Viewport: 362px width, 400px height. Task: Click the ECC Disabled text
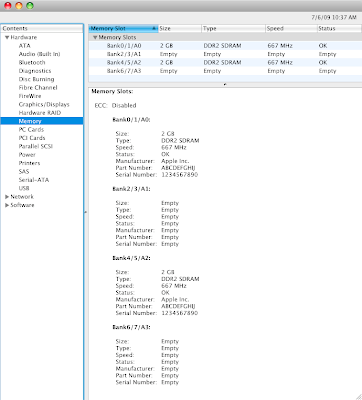point(115,105)
